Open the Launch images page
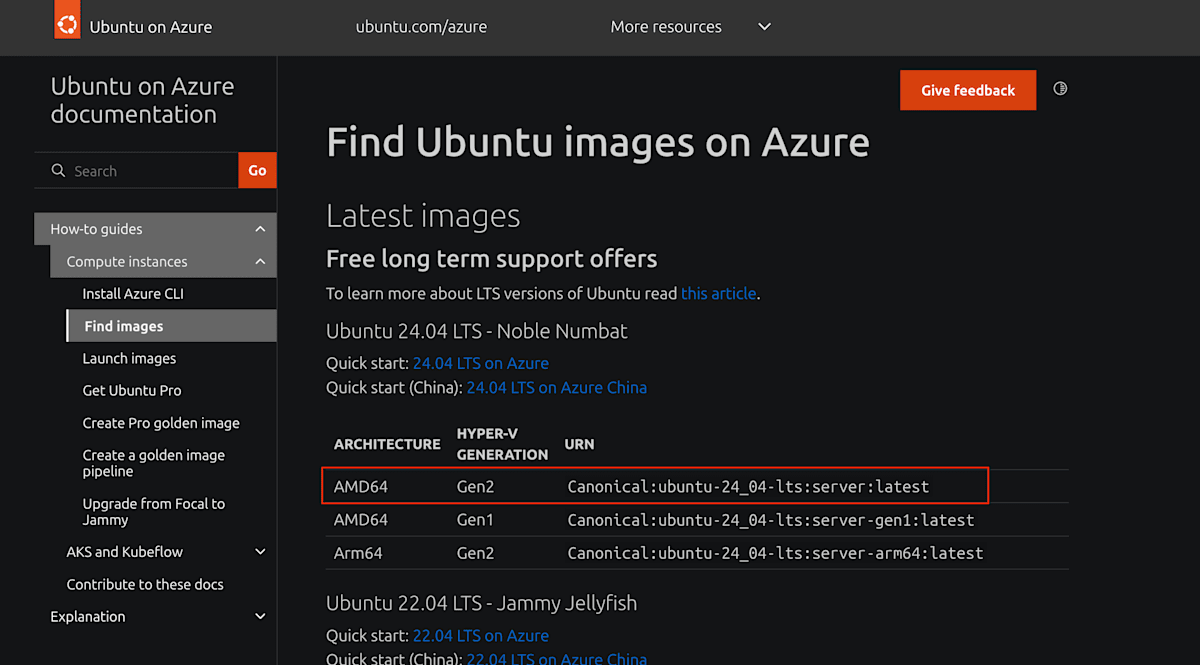 [129, 358]
